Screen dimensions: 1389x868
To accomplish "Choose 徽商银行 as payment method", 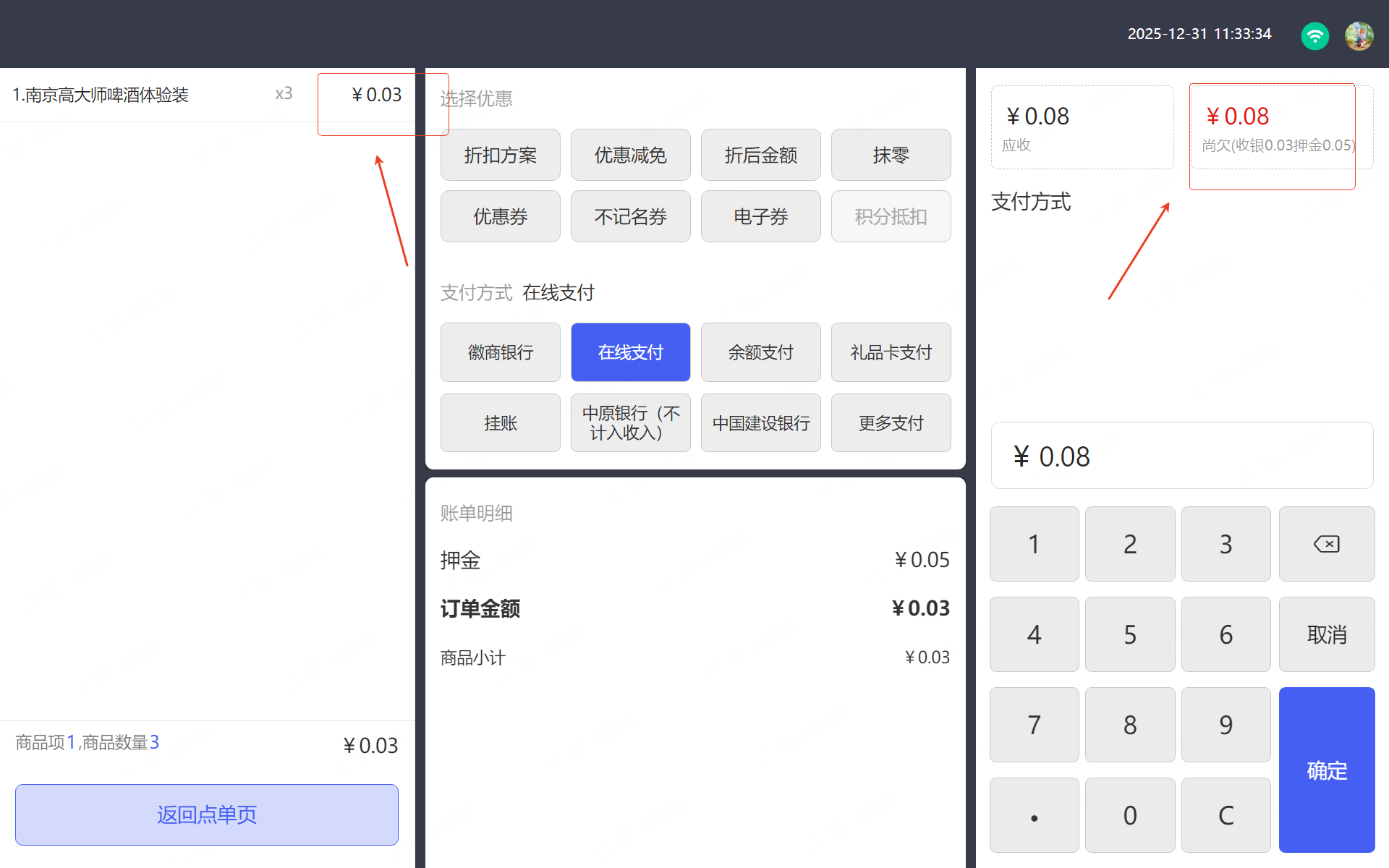I will (x=500, y=352).
